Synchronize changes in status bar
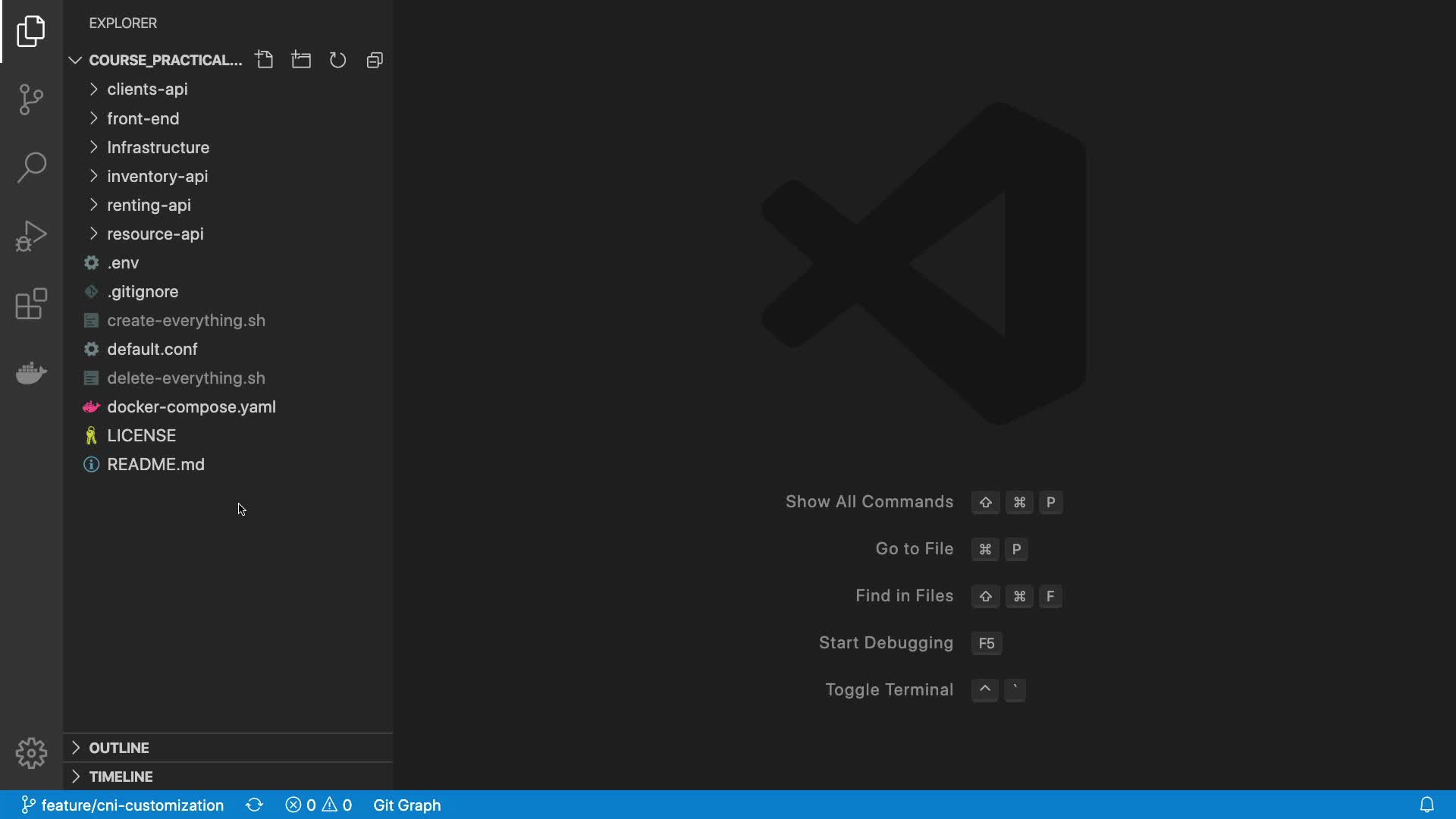The width and height of the screenshot is (1456, 819). 254,805
